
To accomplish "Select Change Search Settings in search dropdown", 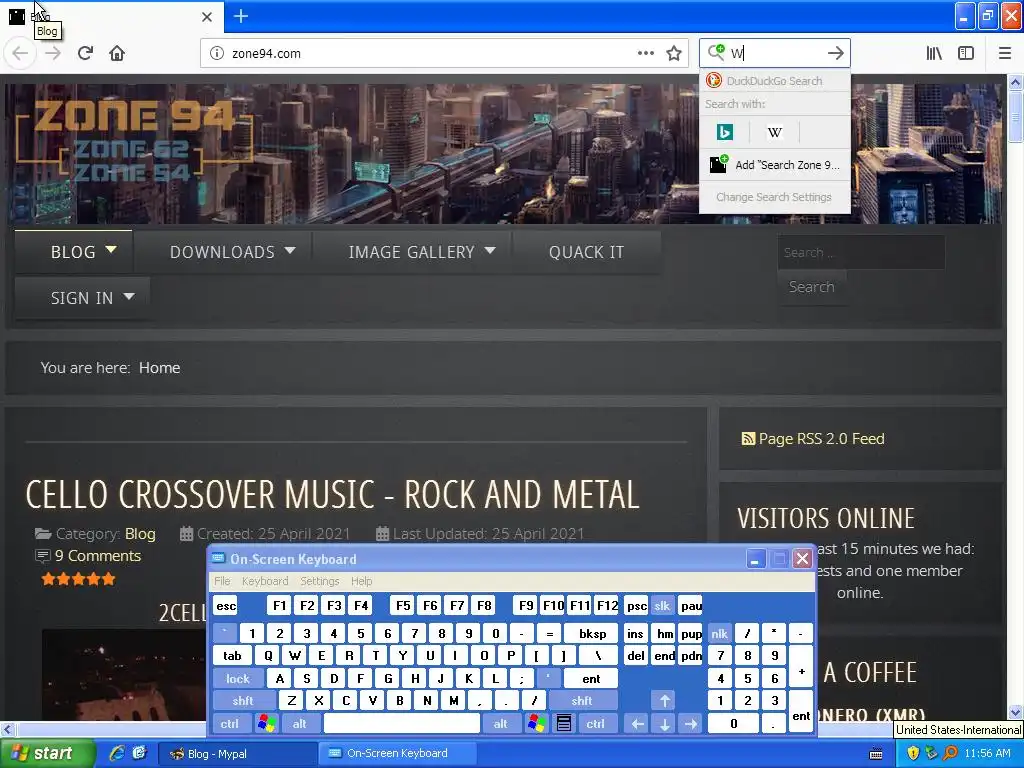I will click(774, 197).
